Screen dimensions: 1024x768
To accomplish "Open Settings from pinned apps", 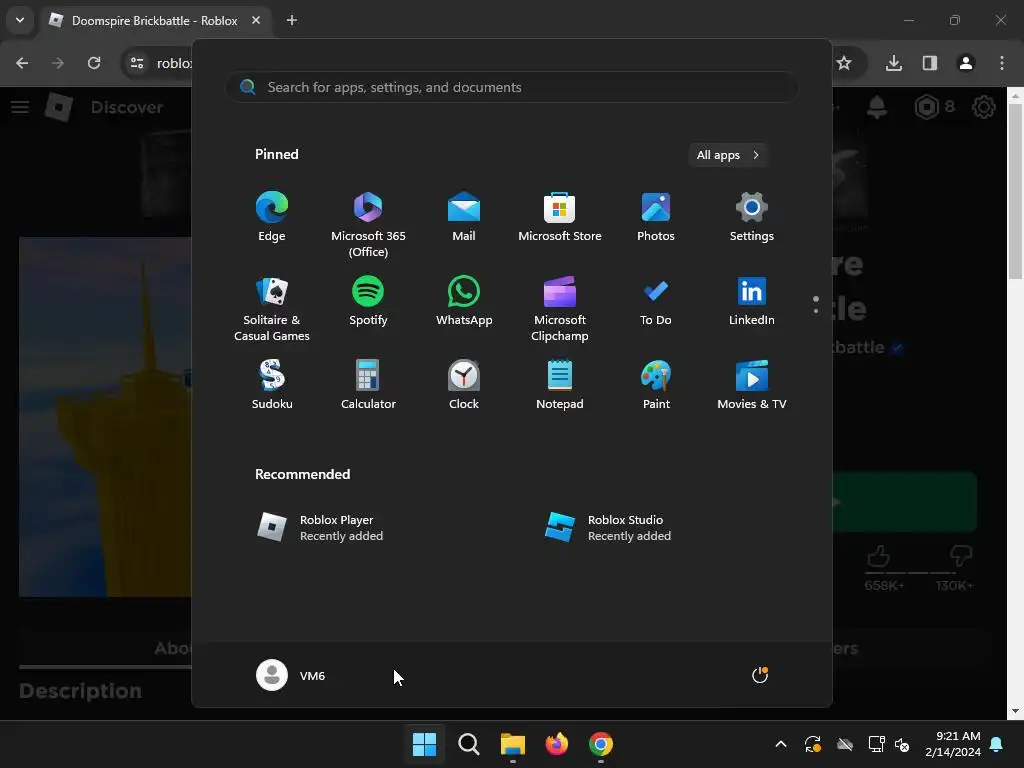I will [752, 217].
